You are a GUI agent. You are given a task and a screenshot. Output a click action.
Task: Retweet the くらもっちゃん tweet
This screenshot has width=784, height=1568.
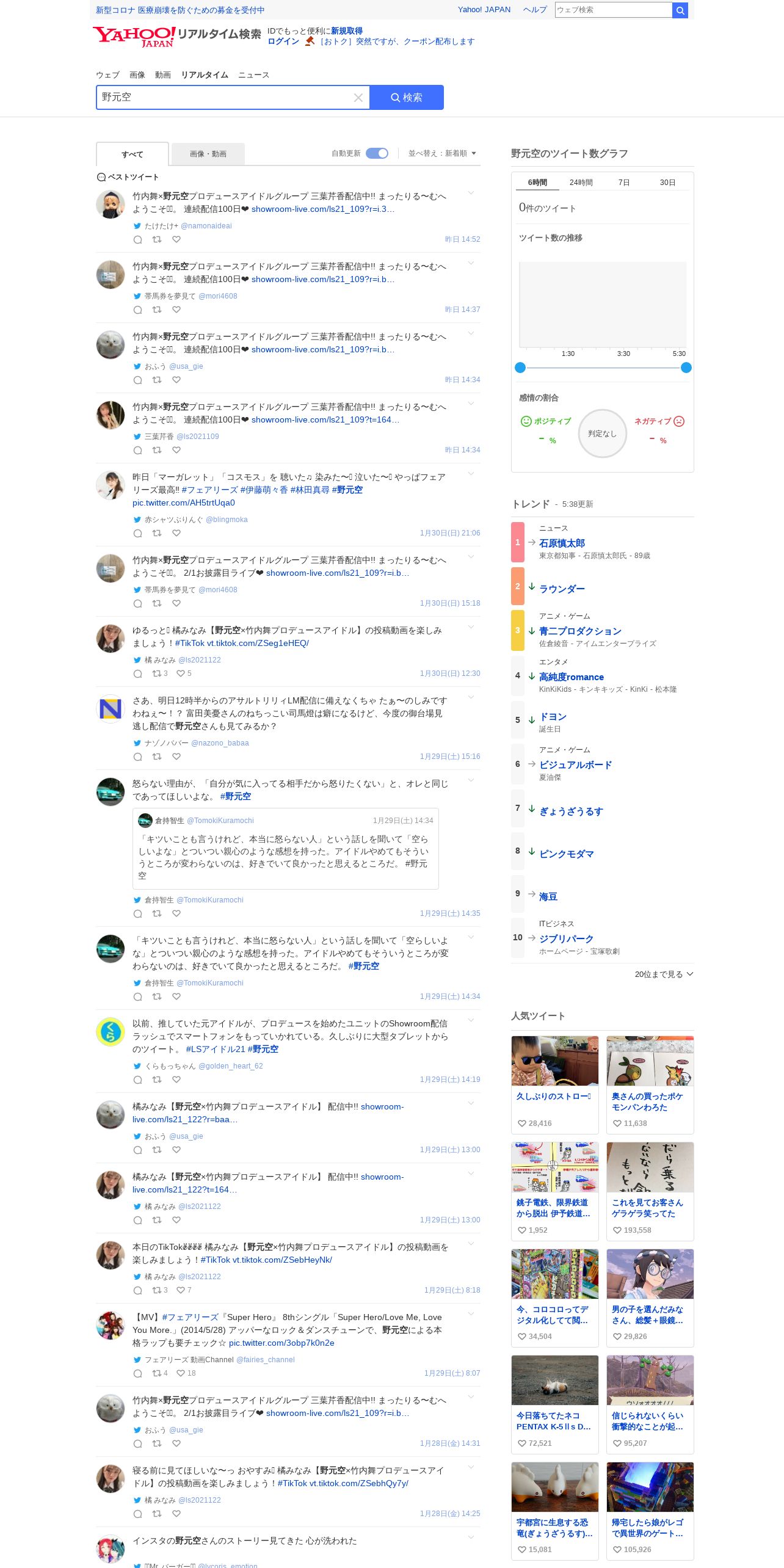click(157, 1080)
